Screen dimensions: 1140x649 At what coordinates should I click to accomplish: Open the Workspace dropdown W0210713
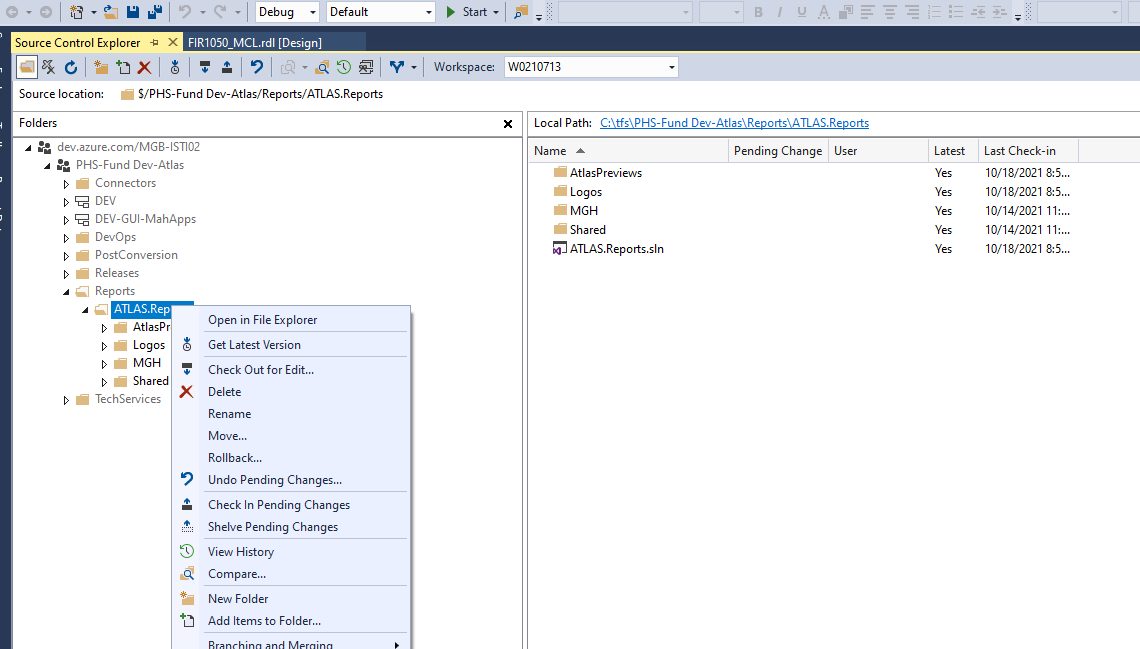pyautogui.click(x=590, y=67)
